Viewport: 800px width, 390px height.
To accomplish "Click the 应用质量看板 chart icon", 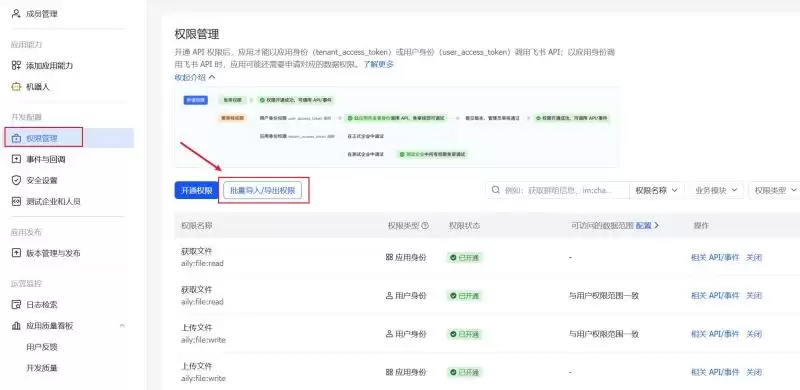I will click(x=16, y=326).
